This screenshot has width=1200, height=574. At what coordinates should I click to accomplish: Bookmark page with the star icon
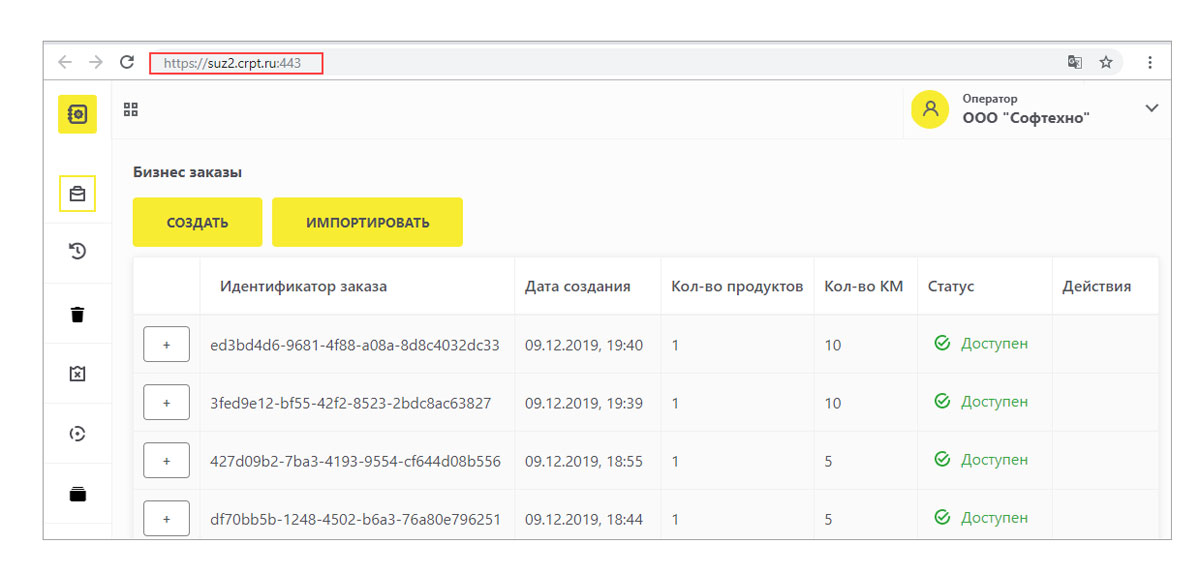coord(1106,62)
